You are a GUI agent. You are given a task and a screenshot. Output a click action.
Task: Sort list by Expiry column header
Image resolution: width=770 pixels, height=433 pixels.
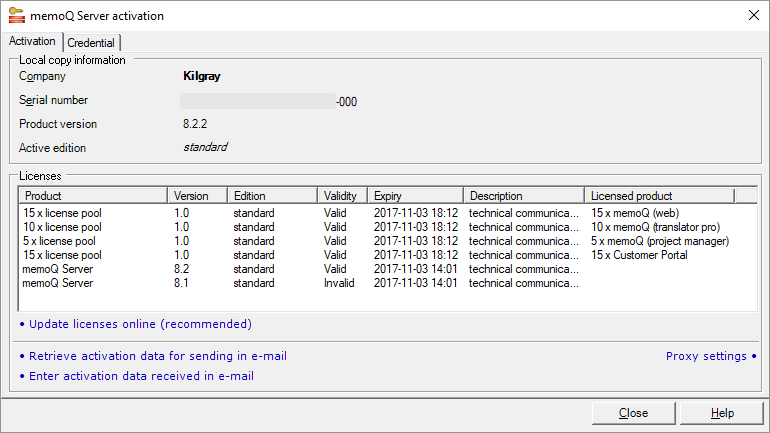pos(414,196)
